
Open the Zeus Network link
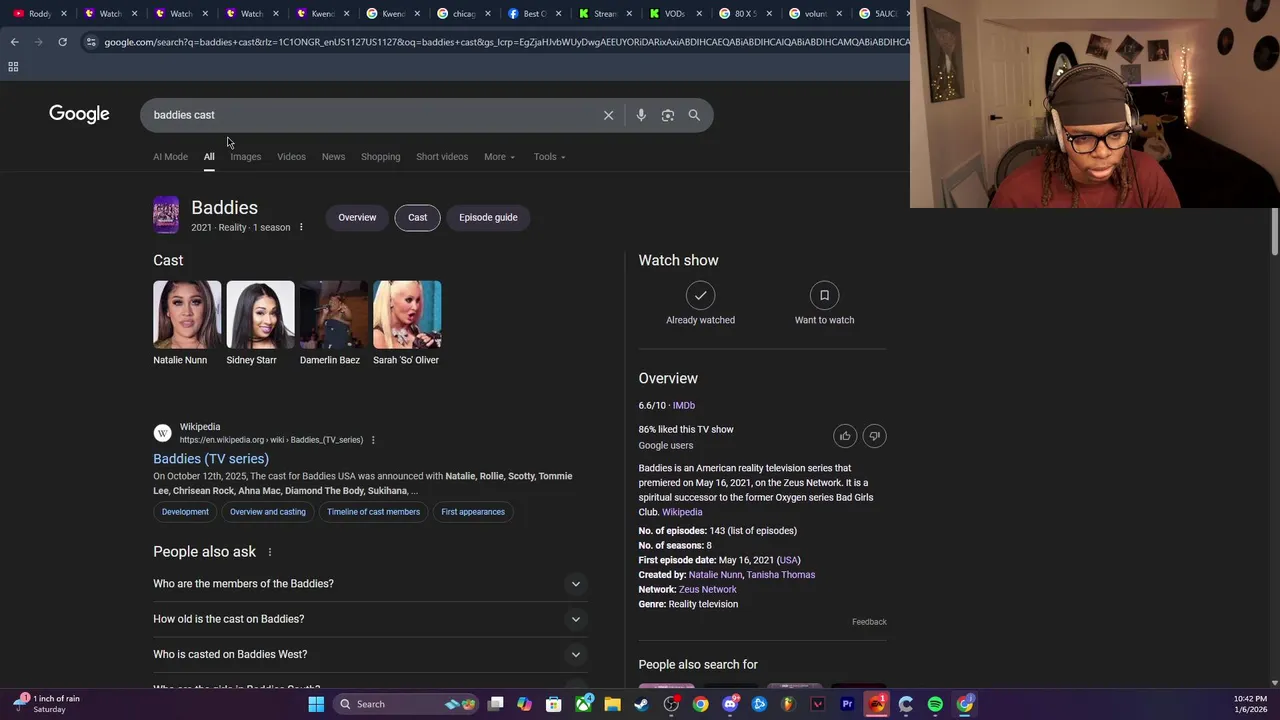click(x=707, y=590)
